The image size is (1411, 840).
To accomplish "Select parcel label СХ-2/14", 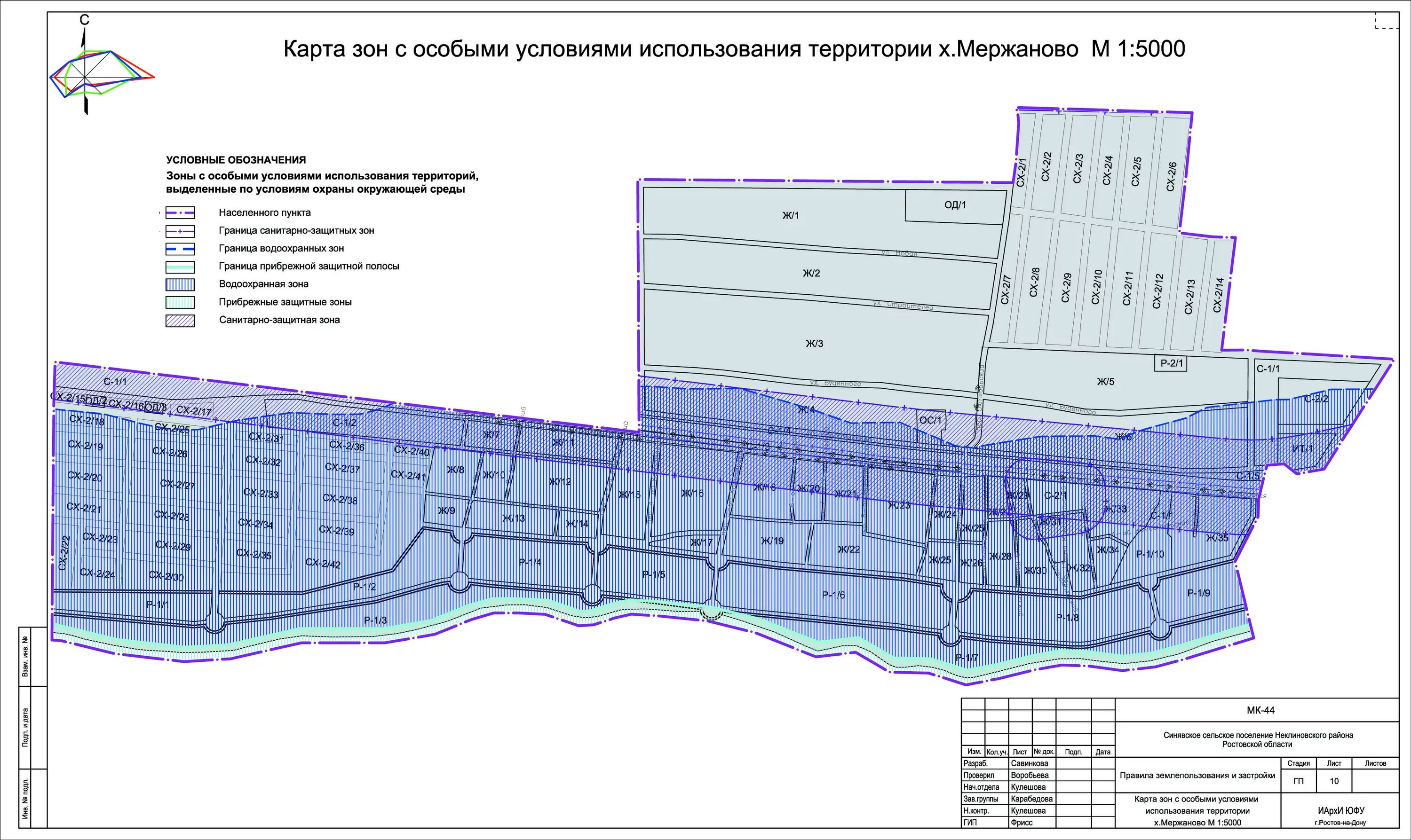I will click(1219, 294).
